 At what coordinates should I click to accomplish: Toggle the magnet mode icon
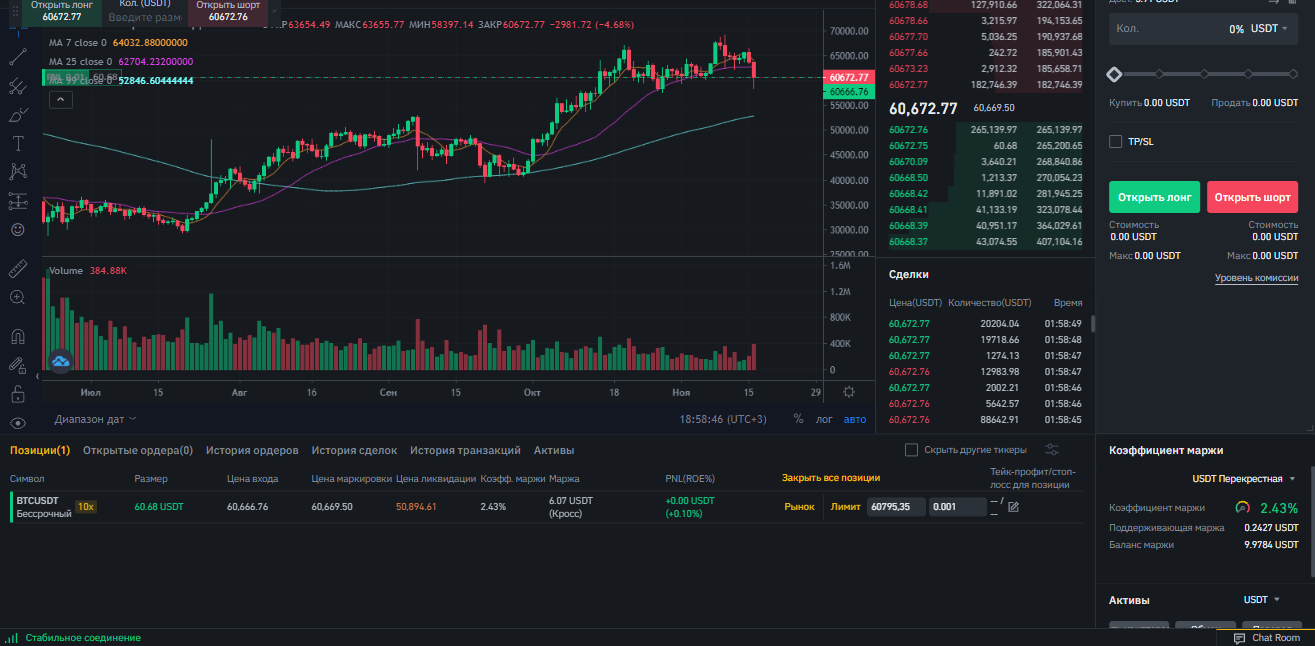click(x=17, y=336)
